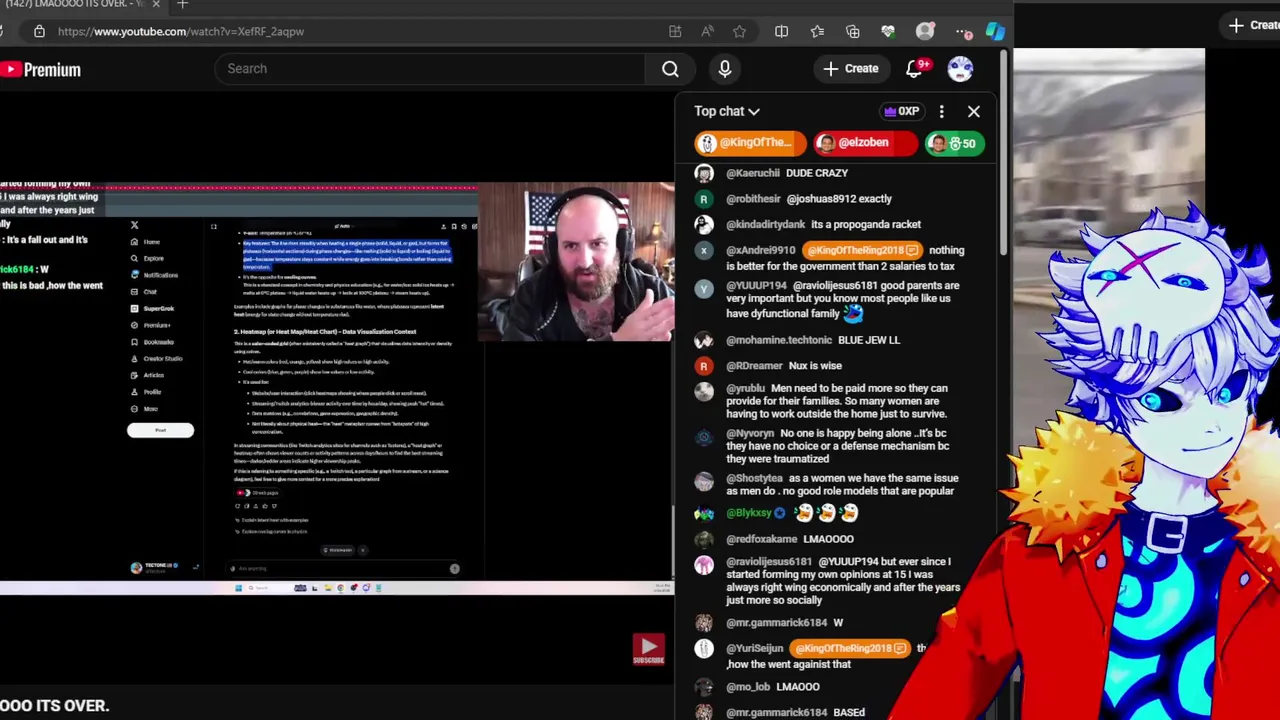Screen dimensions: 1280x720
Task: Click username @robithesir in chat
Action: click(x=753, y=198)
